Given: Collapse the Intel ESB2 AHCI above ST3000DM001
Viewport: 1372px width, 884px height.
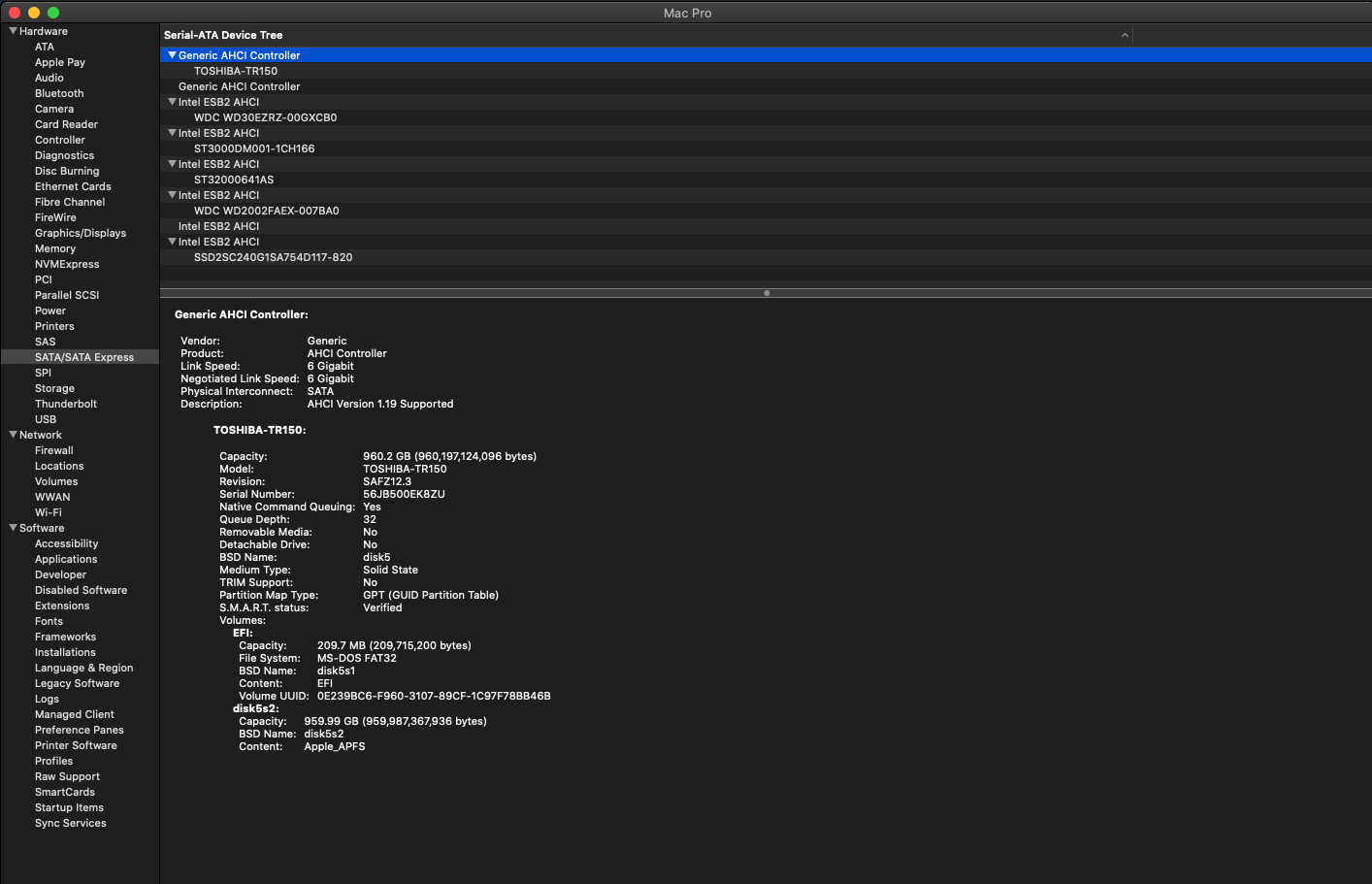Looking at the screenshot, I should (173, 133).
